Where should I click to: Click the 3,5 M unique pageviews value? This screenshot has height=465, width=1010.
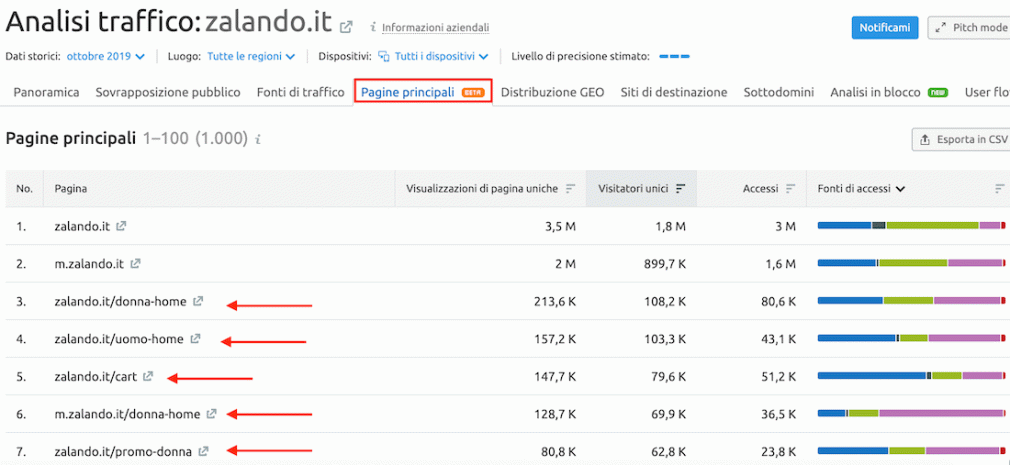(x=560, y=226)
